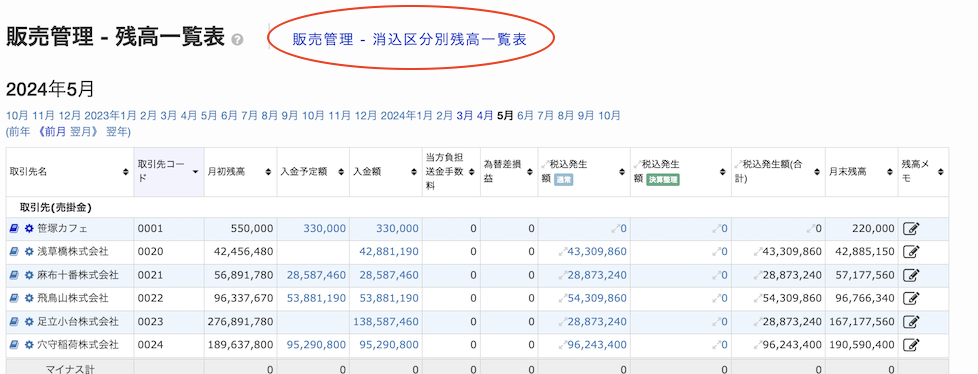Click the gear icon for 足立小台株式会社
Image resolution: width=978 pixels, height=374 pixels.
(29, 322)
